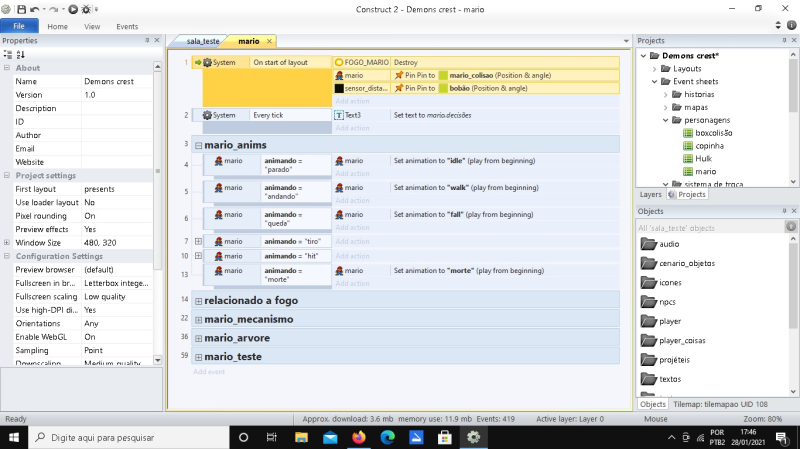Expand the mario_teste group
This screenshot has height=449, width=800.
[198, 357]
